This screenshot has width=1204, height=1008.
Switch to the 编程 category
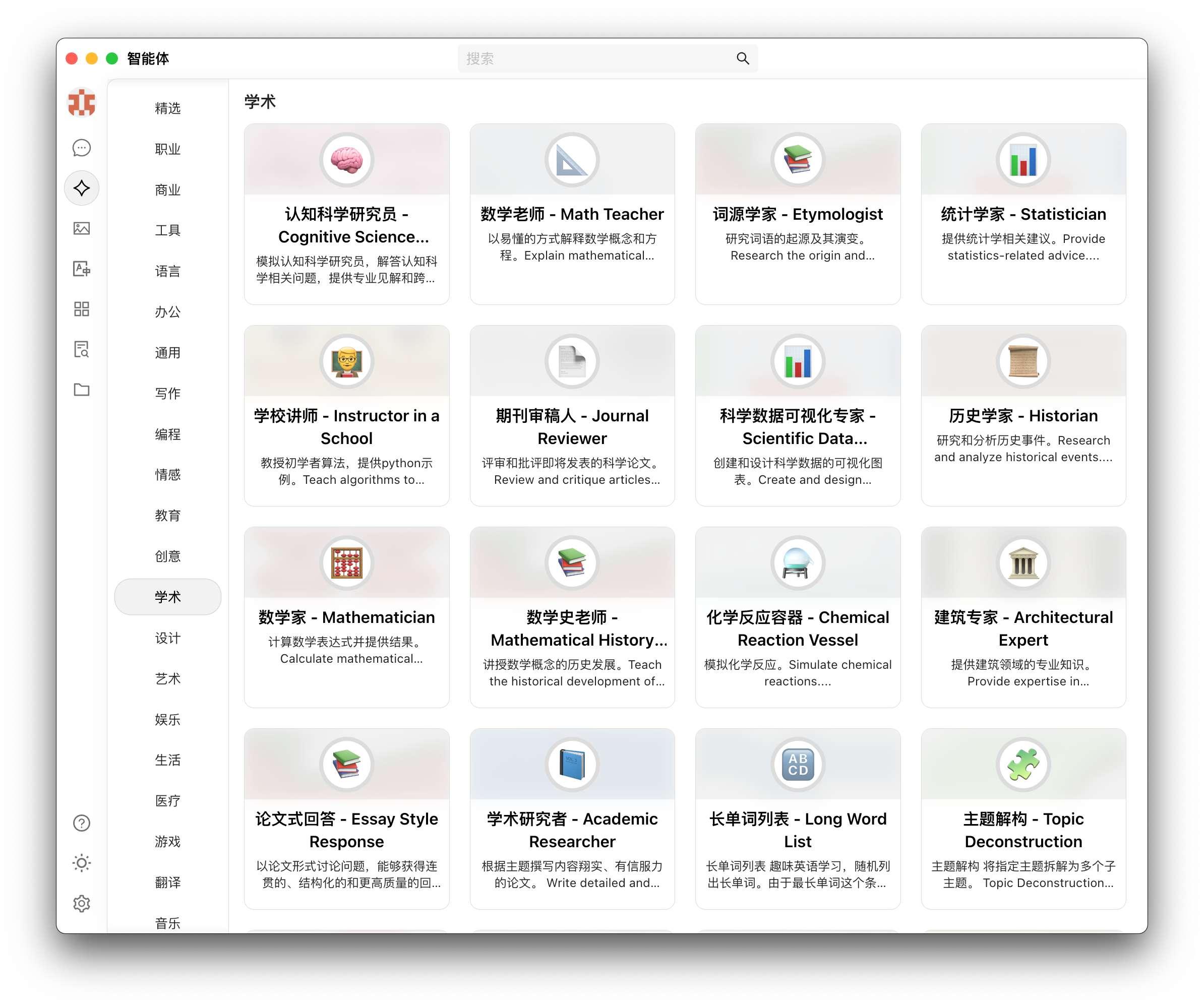[x=167, y=434]
